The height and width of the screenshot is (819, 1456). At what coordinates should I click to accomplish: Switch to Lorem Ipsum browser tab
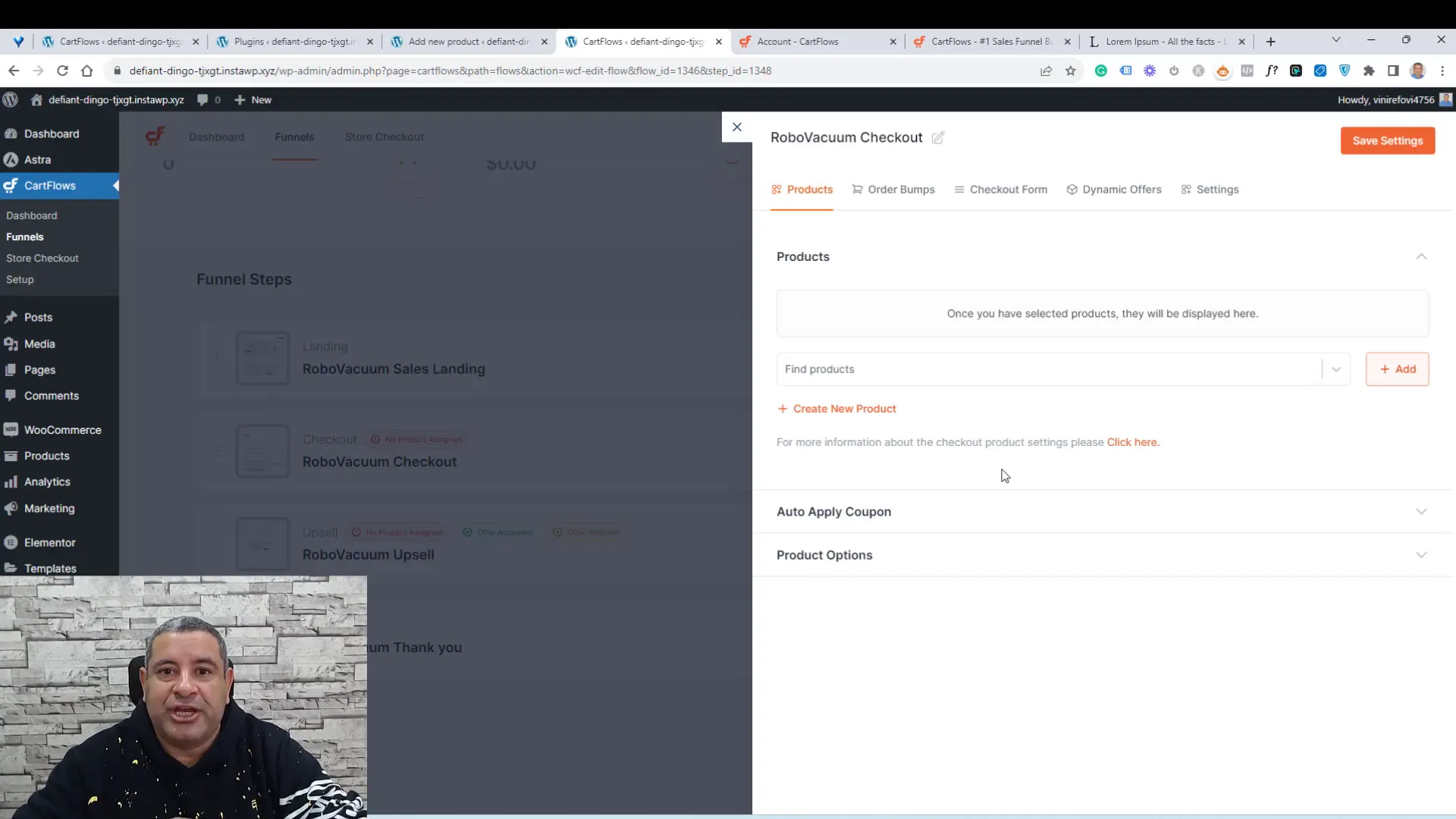click(1166, 42)
